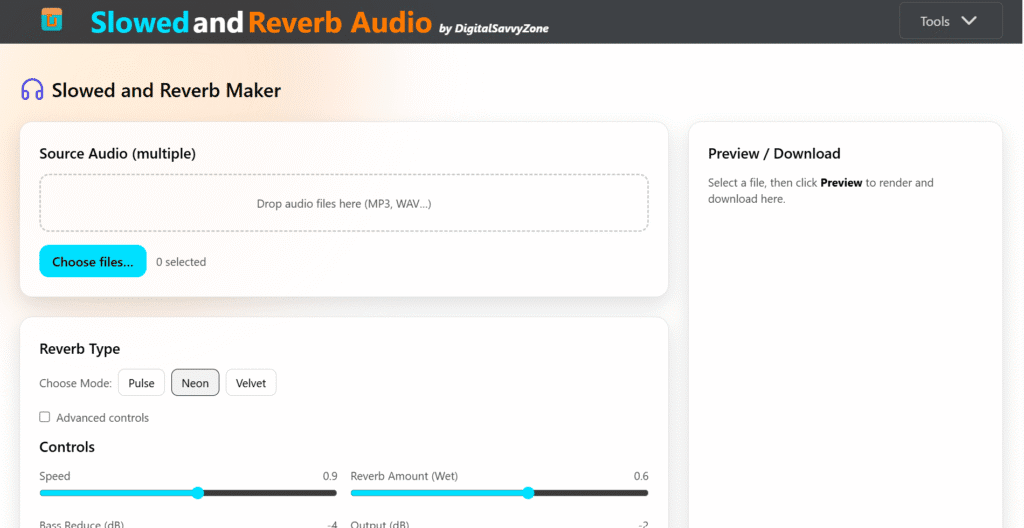Viewport: 1024px width, 528px height.
Task: Click the Slowed and Reverb Audio site title
Action: point(261,22)
